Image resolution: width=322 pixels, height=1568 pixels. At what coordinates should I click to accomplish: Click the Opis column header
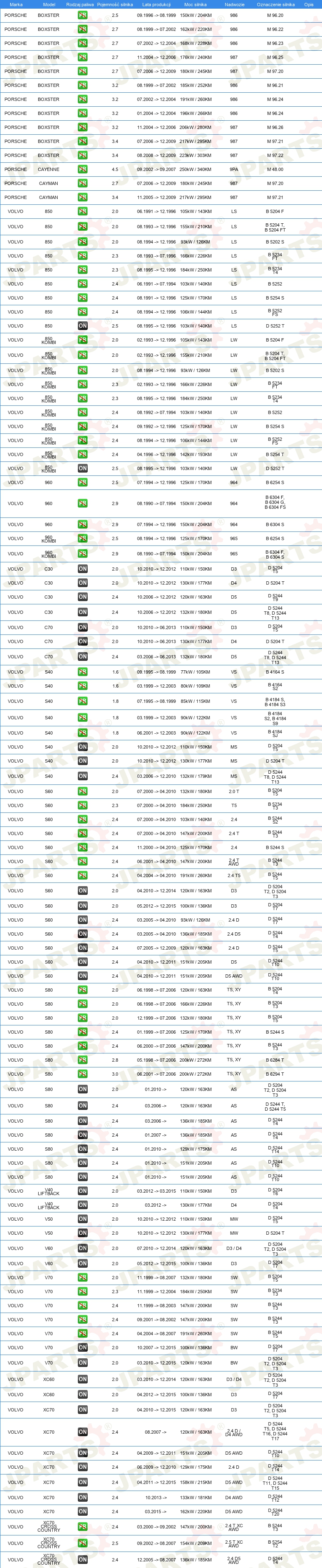[x=308, y=4]
